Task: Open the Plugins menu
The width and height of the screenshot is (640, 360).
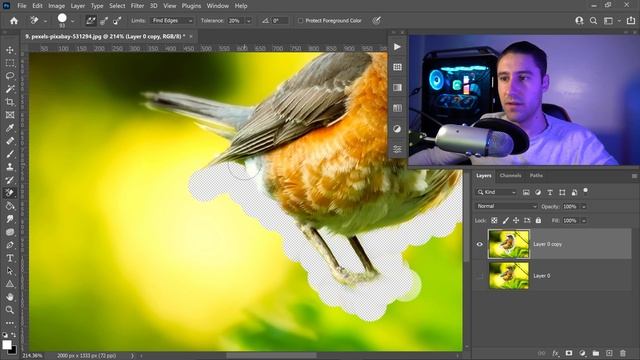Action: click(x=191, y=6)
